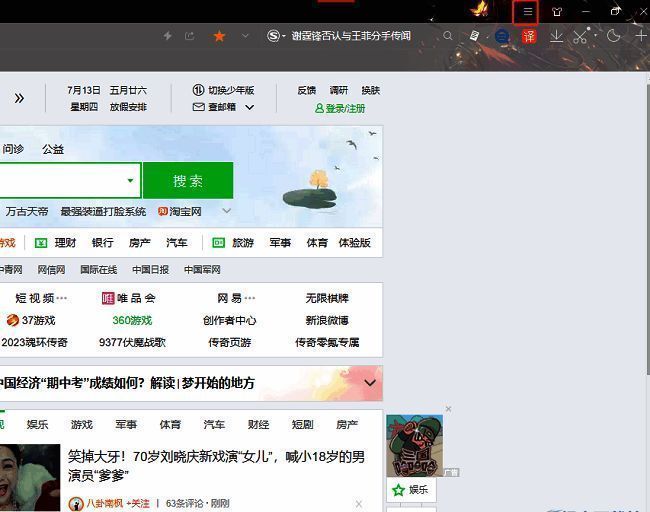The image size is (650, 512).
Task: Open the 房产 navigation category
Action: pyautogui.click(x=140, y=243)
